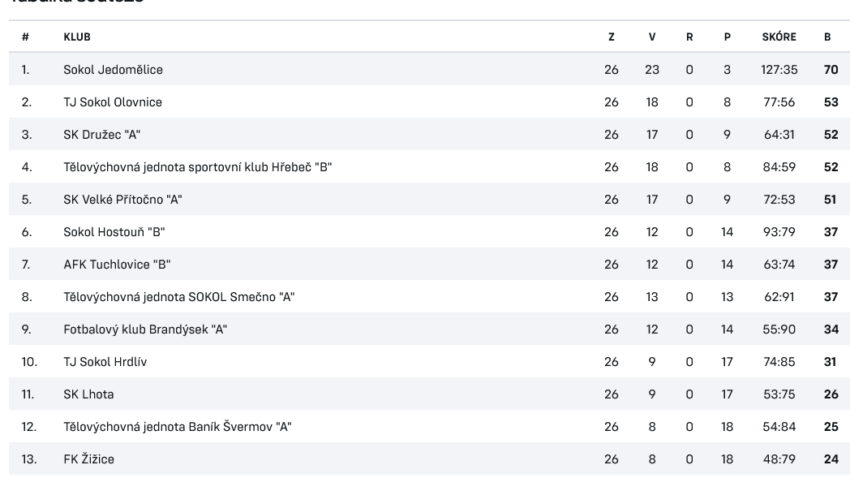Open the Sokol Jedomělice club link

click(113, 69)
